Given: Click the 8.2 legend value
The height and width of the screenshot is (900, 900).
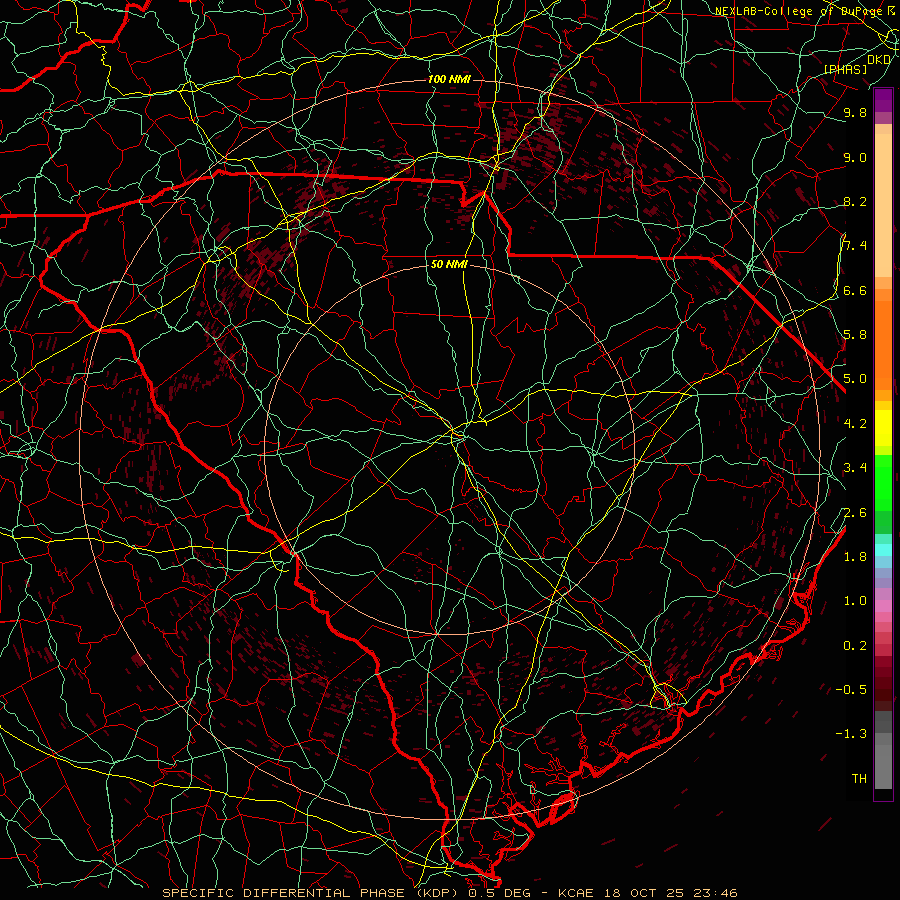Looking at the screenshot, I should tap(855, 201).
